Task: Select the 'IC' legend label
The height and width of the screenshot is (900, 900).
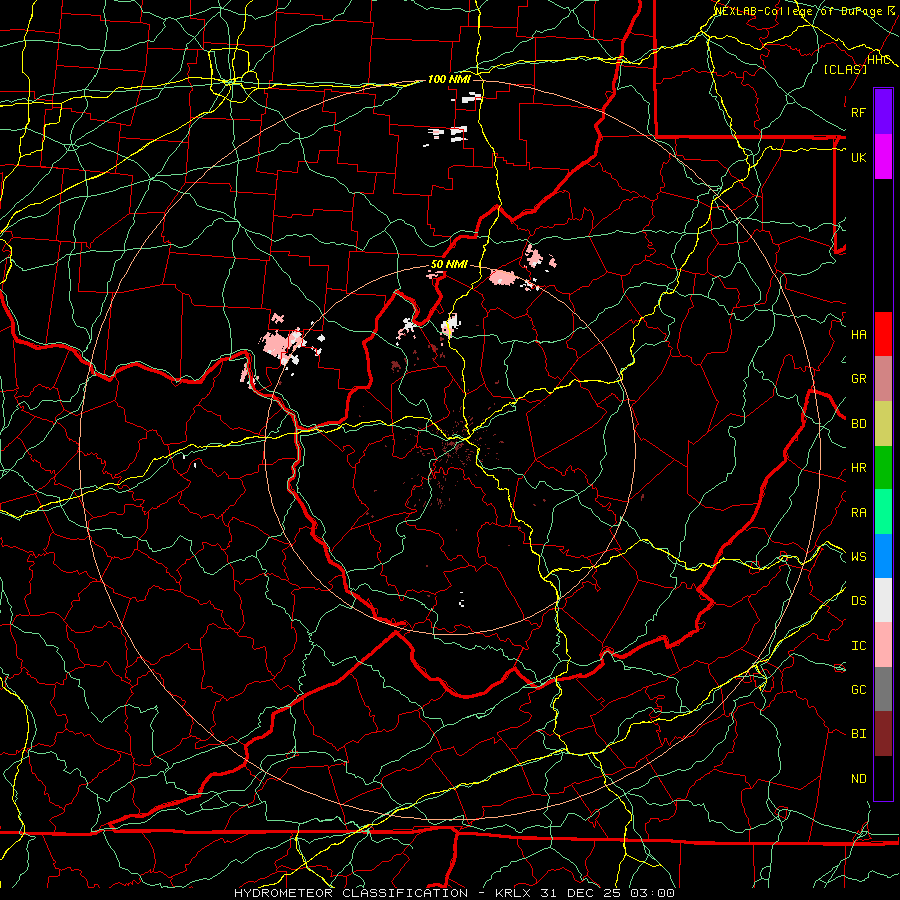Action: click(858, 646)
